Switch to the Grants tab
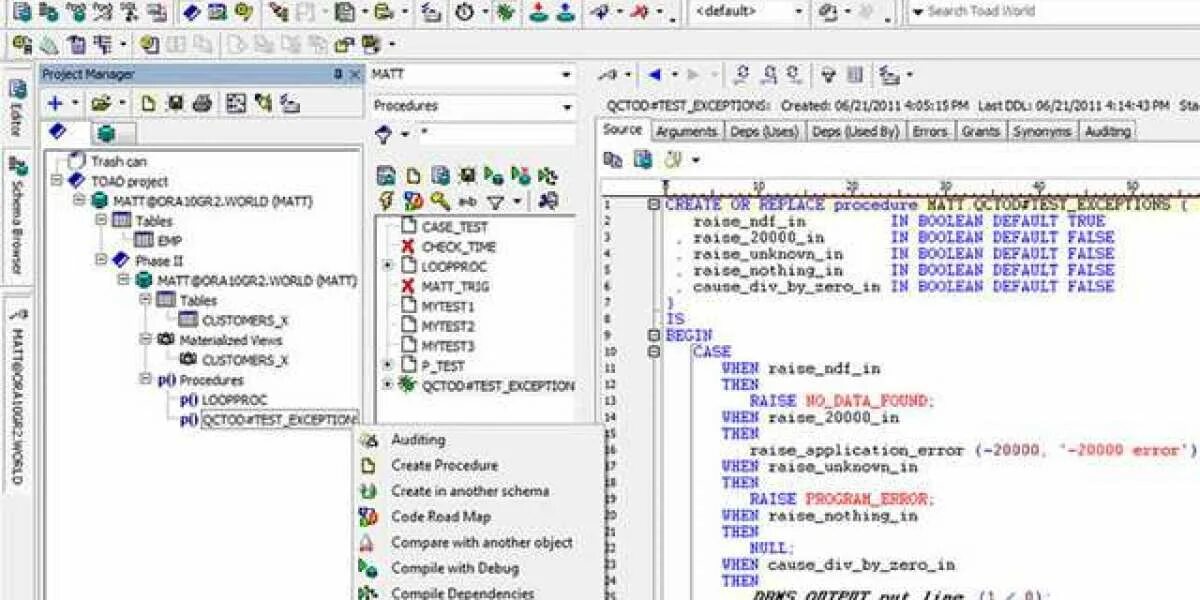1200x600 pixels. pos(980,131)
